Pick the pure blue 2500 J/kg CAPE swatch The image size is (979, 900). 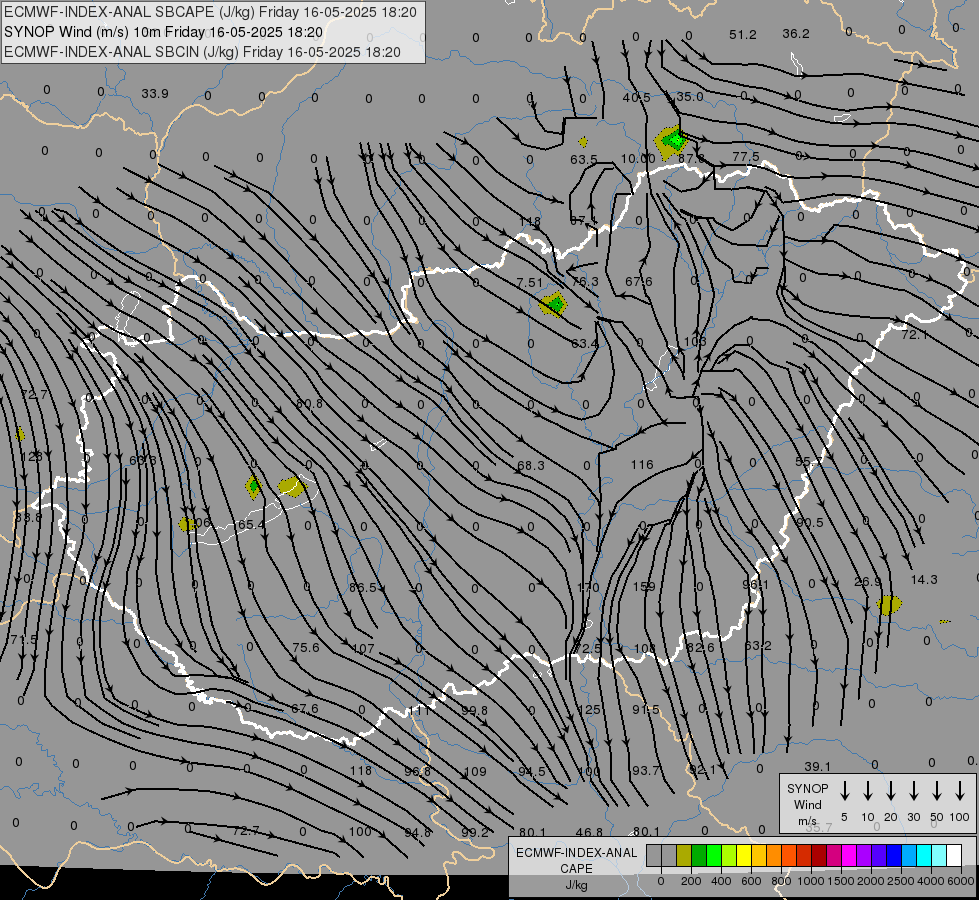pos(893,856)
